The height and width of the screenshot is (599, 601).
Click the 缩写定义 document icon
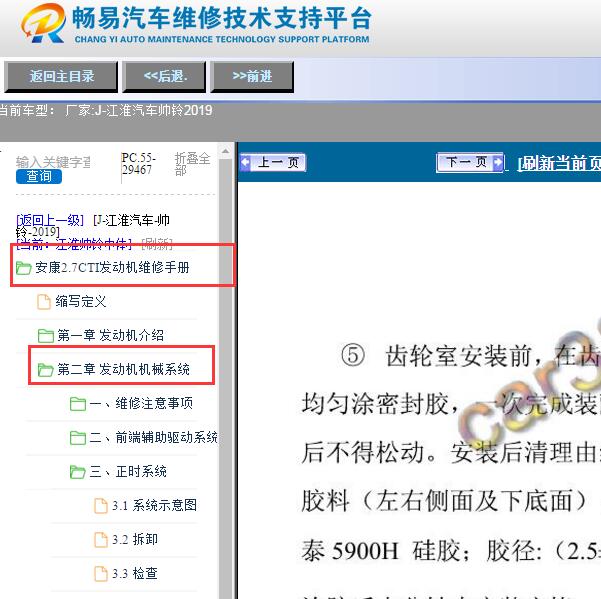[x=44, y=302]
